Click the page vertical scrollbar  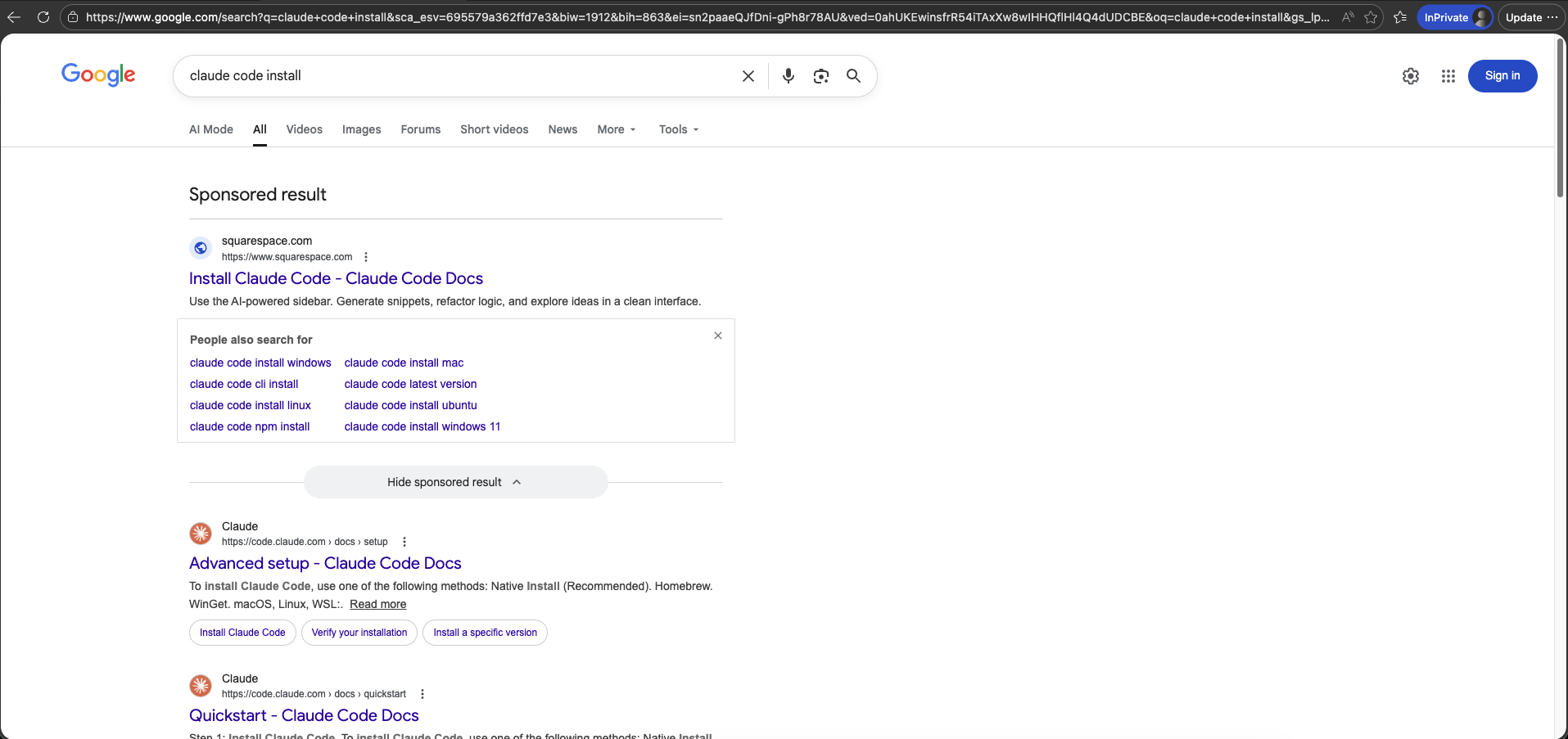click(1561, 119)
